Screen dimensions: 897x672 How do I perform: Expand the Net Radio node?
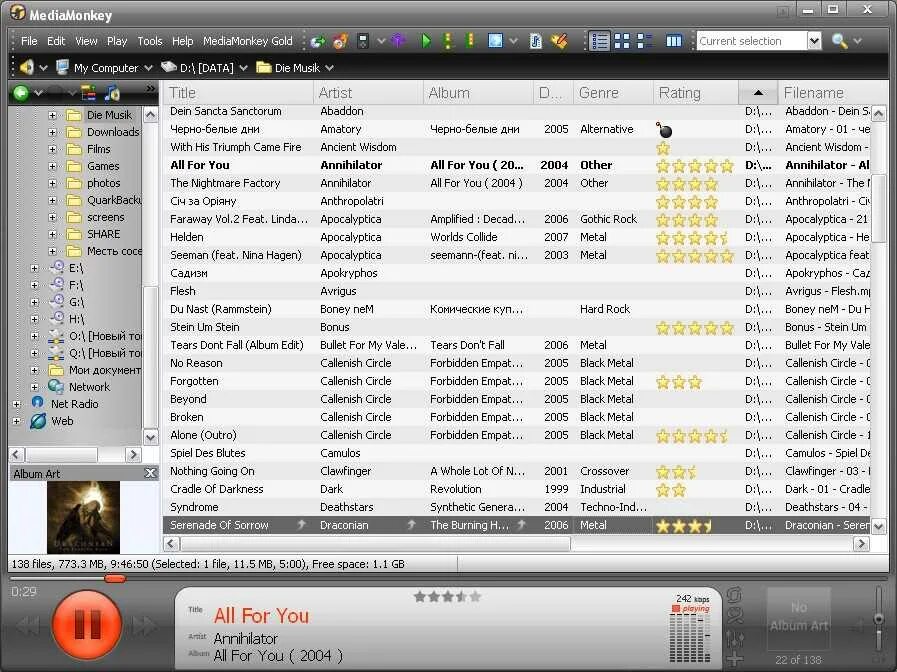pyautogui.click(x=17, y=404)
